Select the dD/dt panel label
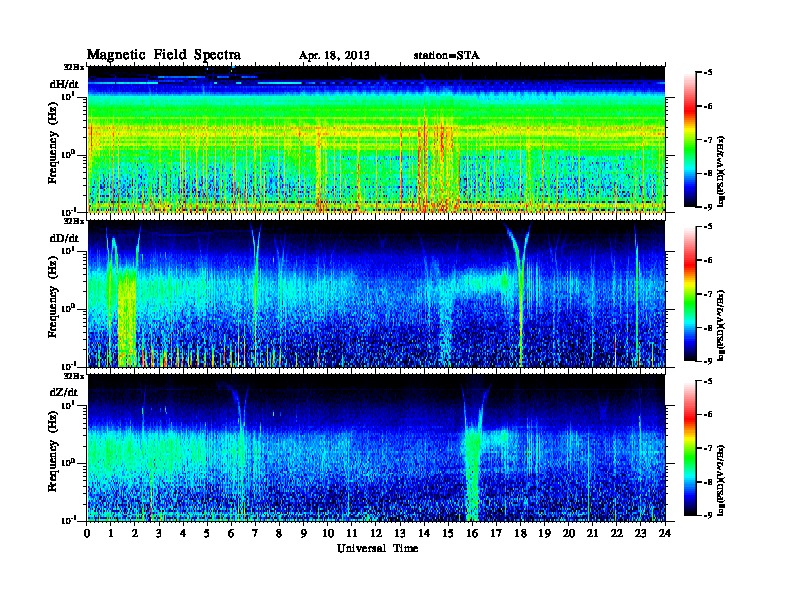 (64, 238)
